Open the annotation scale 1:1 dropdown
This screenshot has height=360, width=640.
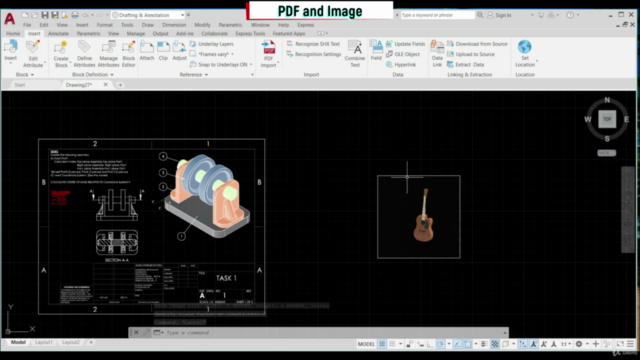pos(565,344)
